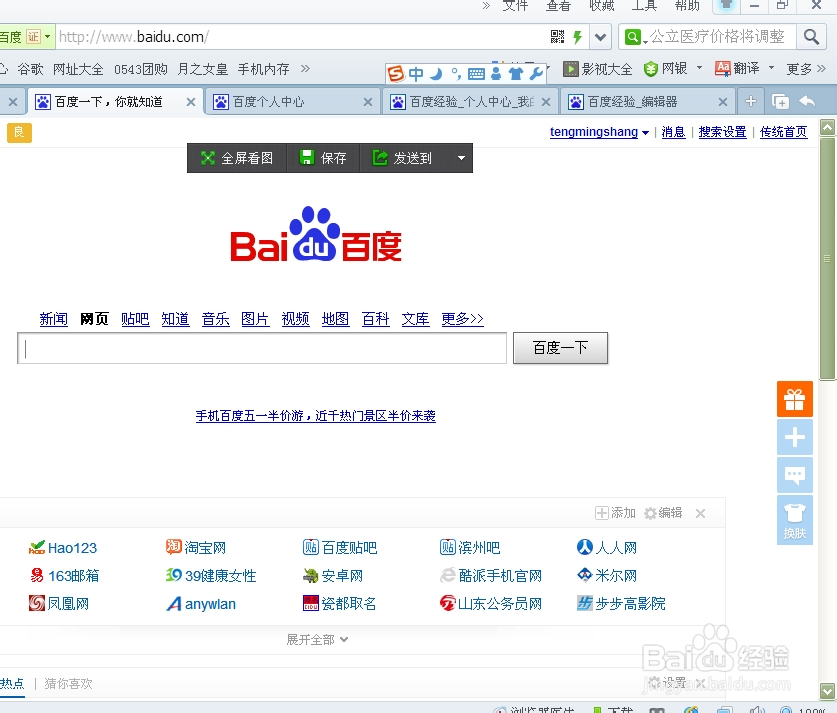
Task: Click the 翻译 translate extension
Action: click(x=737, y=68)
